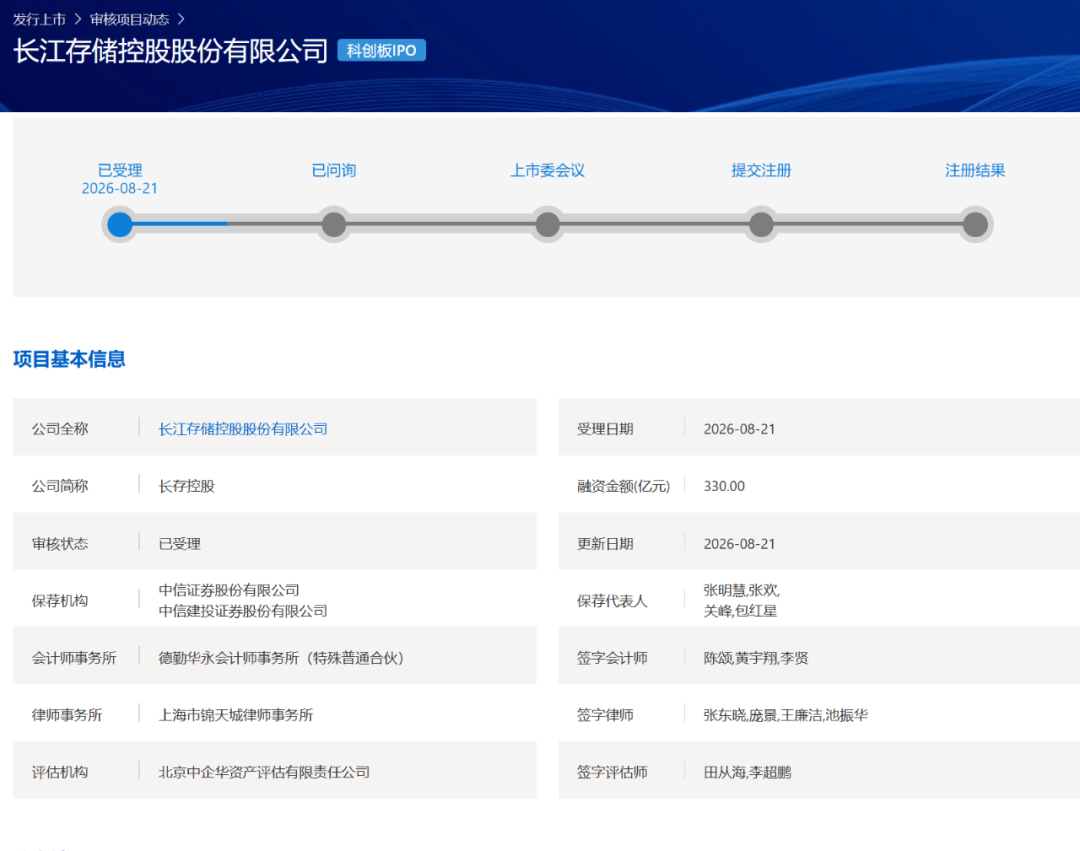Select the 上市委会议 timeline node
Viewport: 1080px width, 851px height.
click(x=548, y=224)
